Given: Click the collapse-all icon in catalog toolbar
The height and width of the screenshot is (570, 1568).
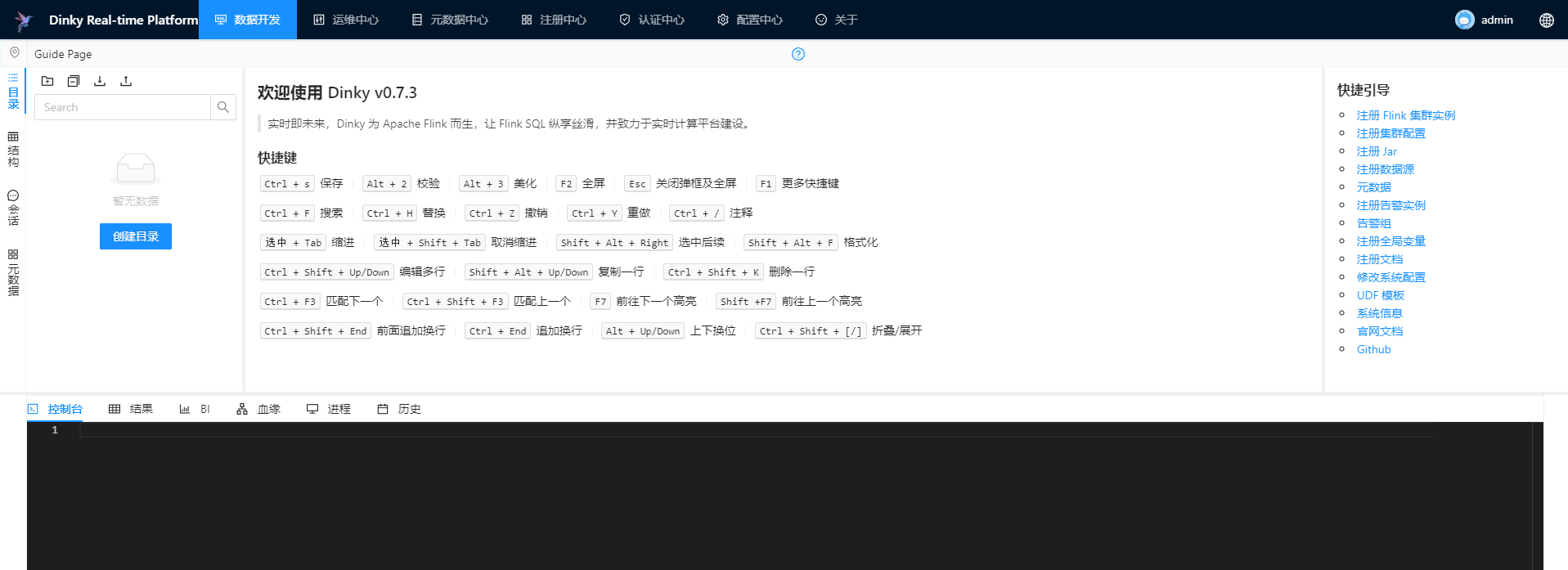Looking at the screenshot, I should click(74, 81).
